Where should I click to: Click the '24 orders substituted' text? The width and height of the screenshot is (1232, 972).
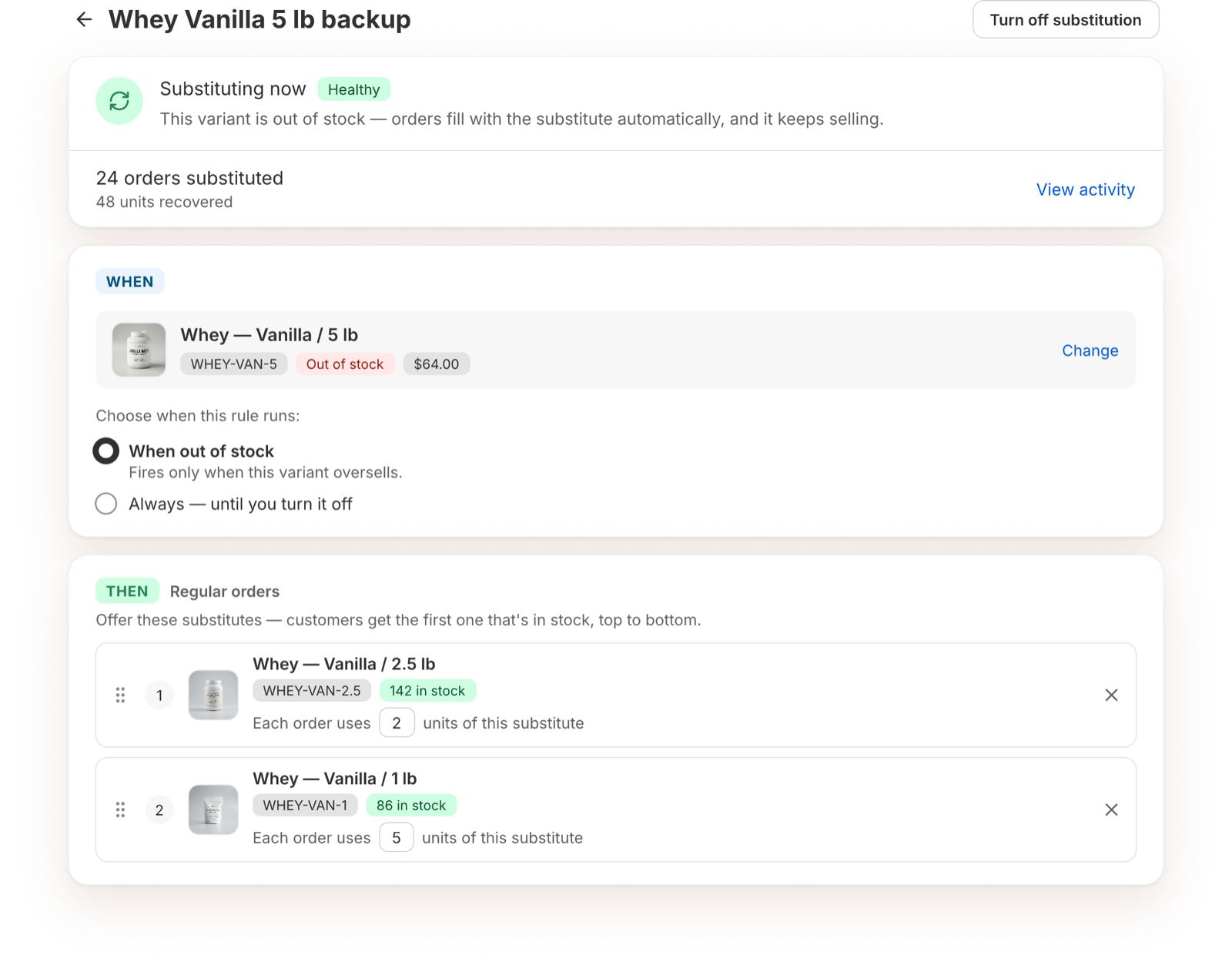click(x=189, y=179)
